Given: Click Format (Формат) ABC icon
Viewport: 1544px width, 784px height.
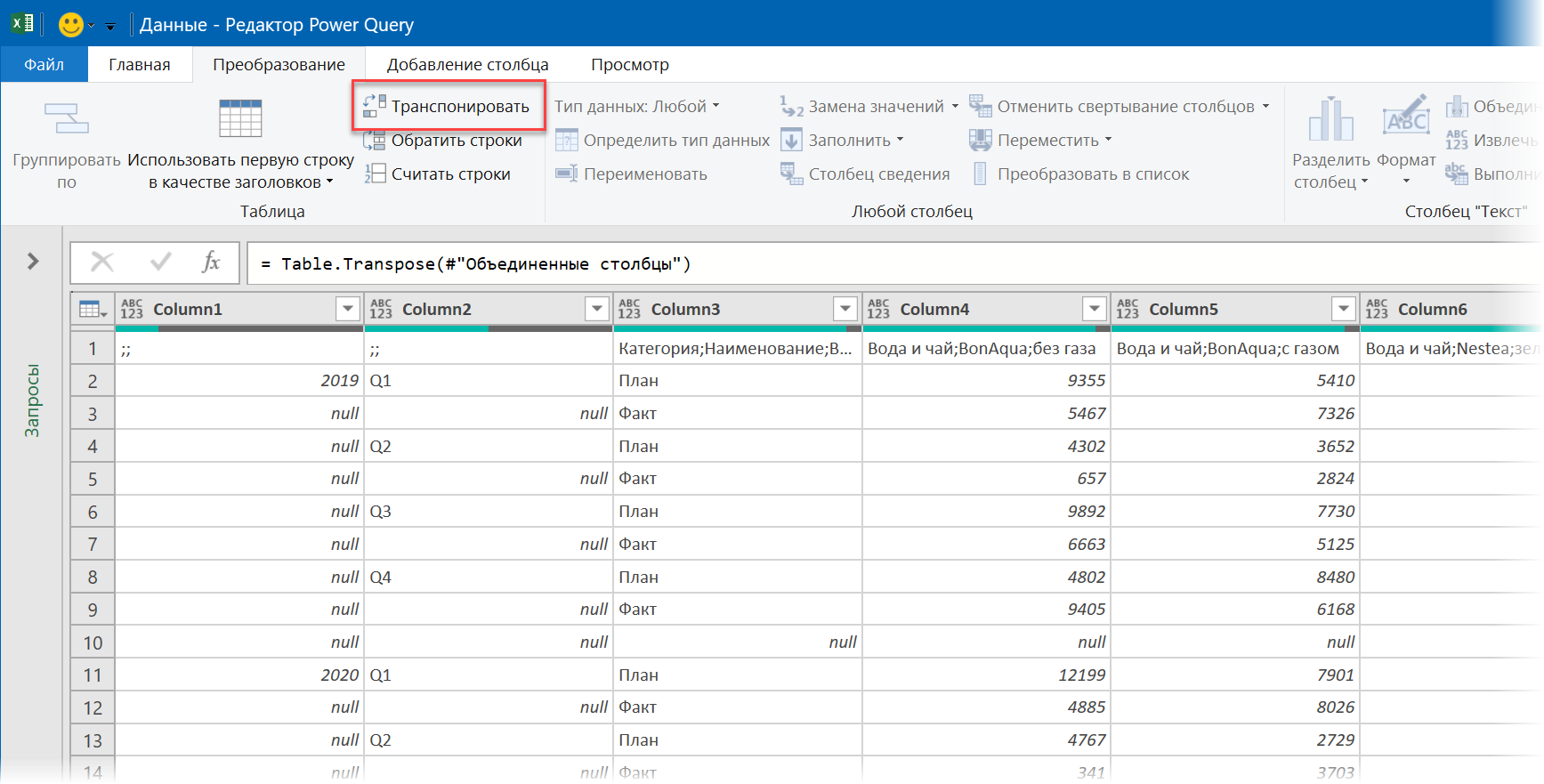Looking at the screenshot, I should tap(1406, 117).
